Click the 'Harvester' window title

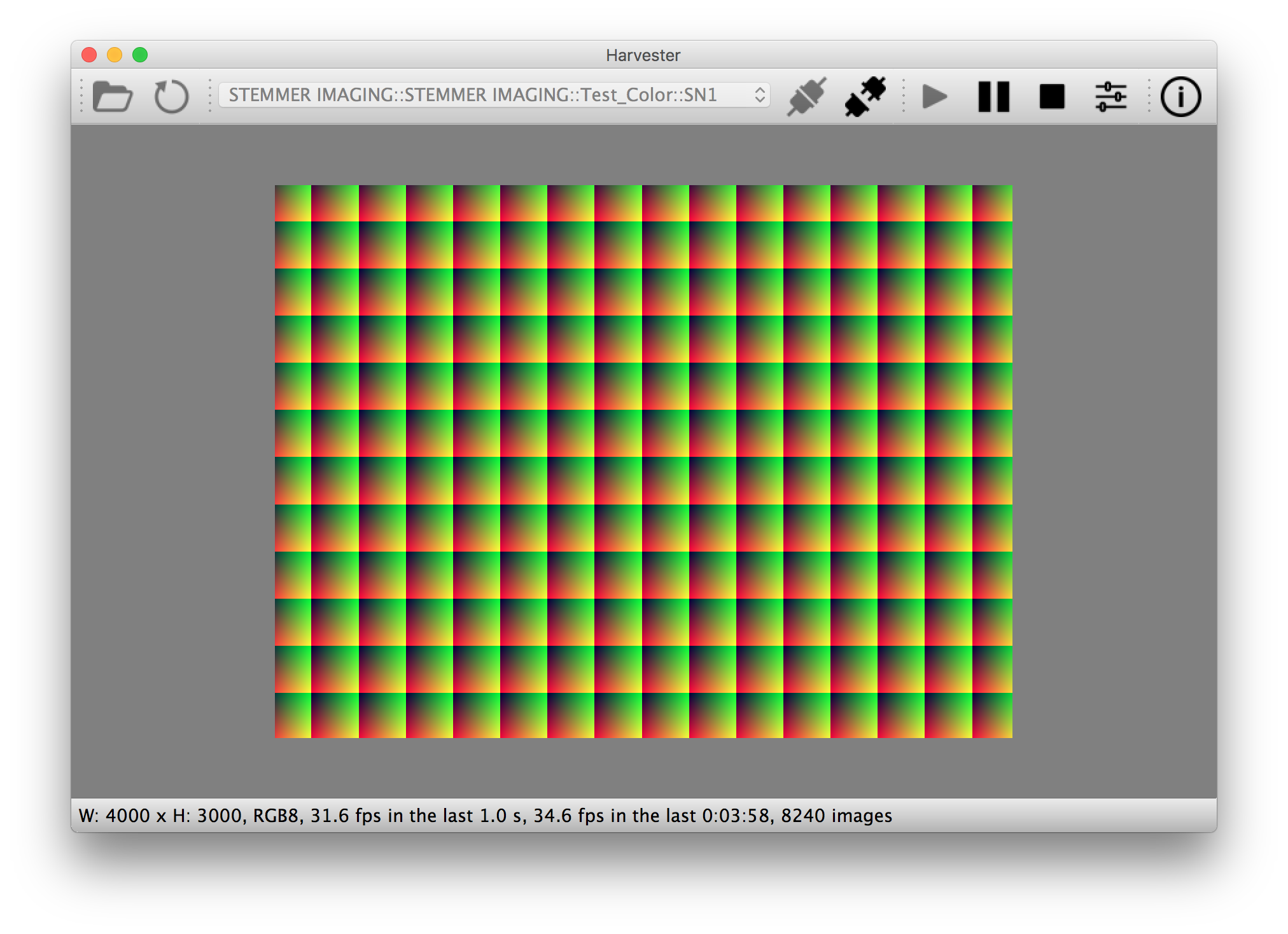[x=643, y=55]
